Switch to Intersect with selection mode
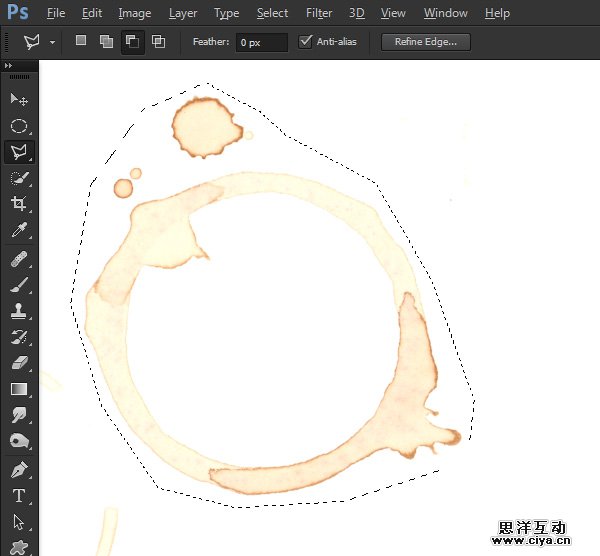This screenshot has height=556, width=600. coord(158,42)
